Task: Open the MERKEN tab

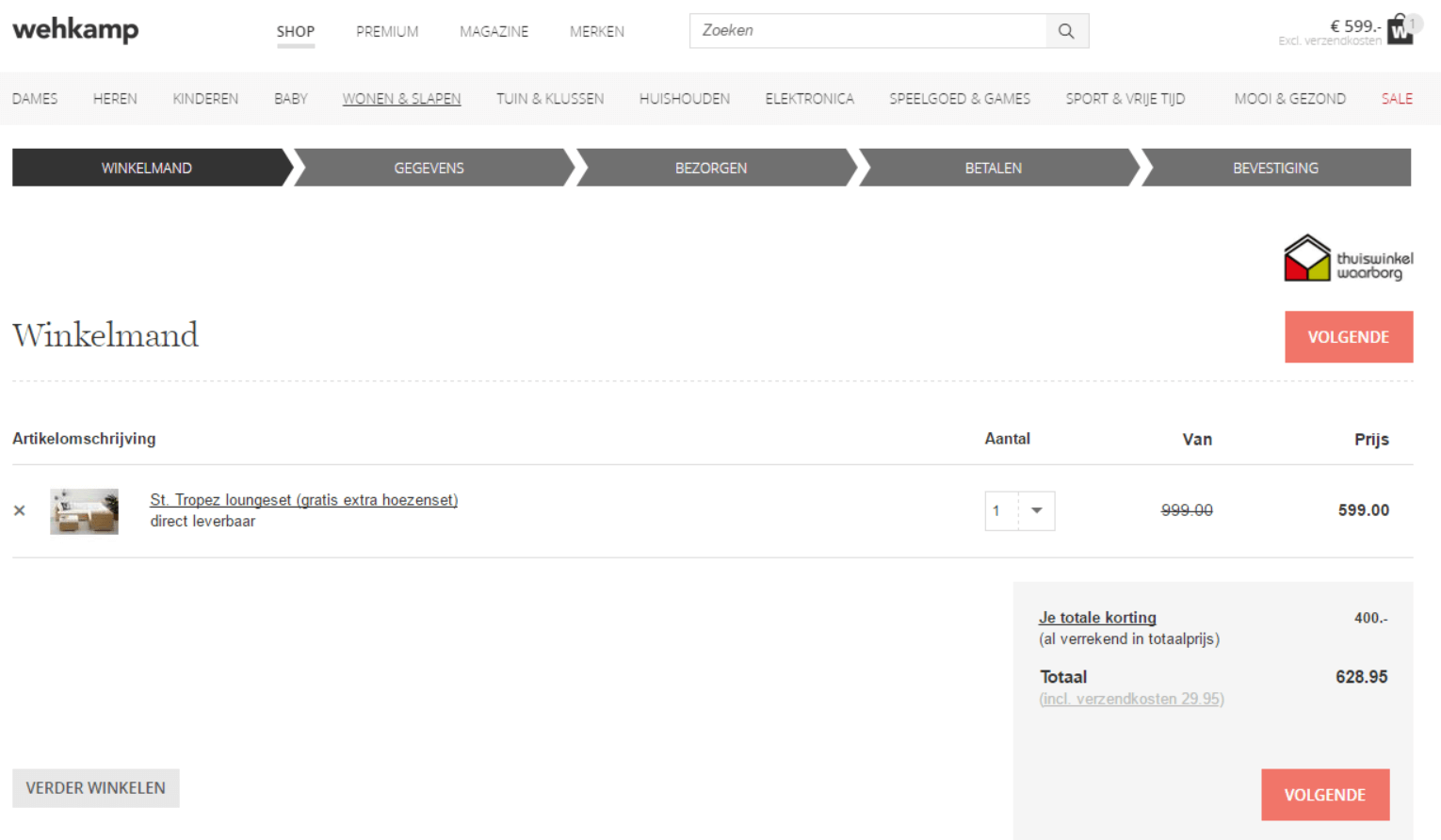Action: click(597, 32)
